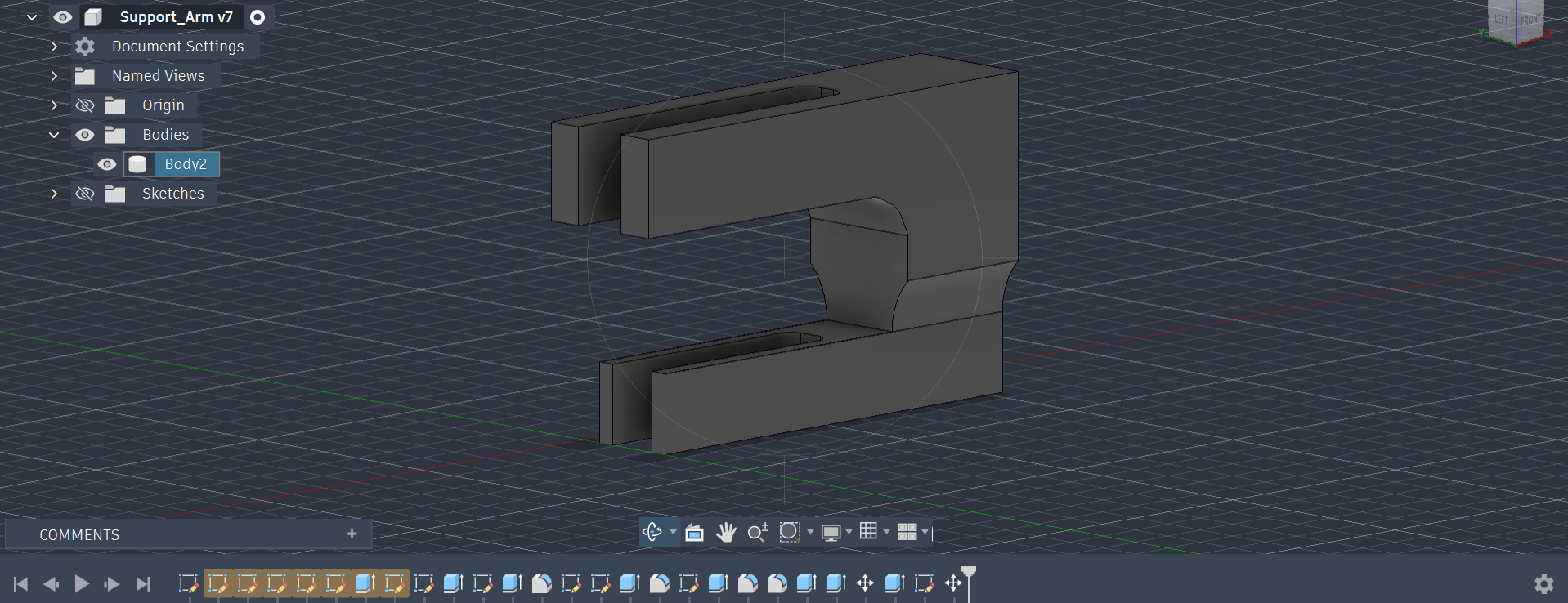
Task: Click the Grid and Snaps icon
Action: point(868,531)
